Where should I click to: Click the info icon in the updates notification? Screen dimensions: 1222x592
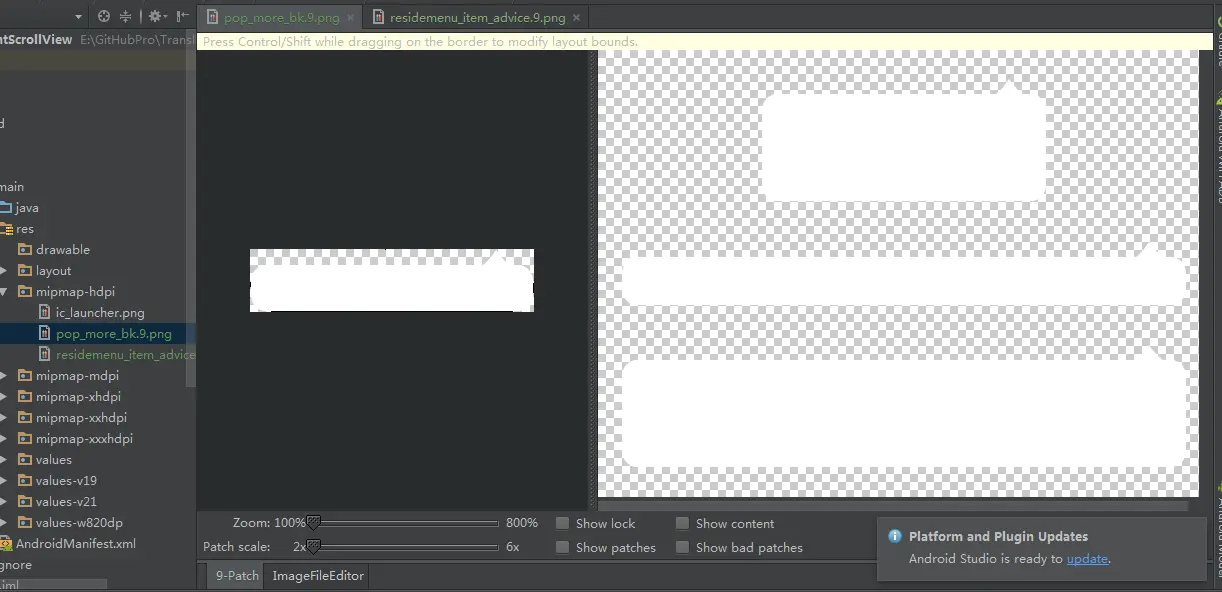[x=895, y=537]
